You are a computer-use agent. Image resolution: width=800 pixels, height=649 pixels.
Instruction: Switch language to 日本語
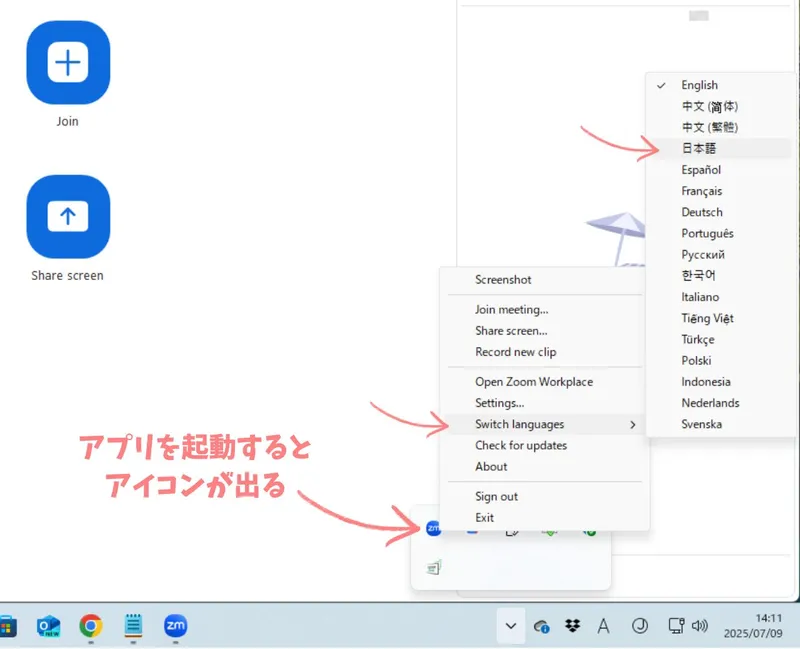[698, 148]
